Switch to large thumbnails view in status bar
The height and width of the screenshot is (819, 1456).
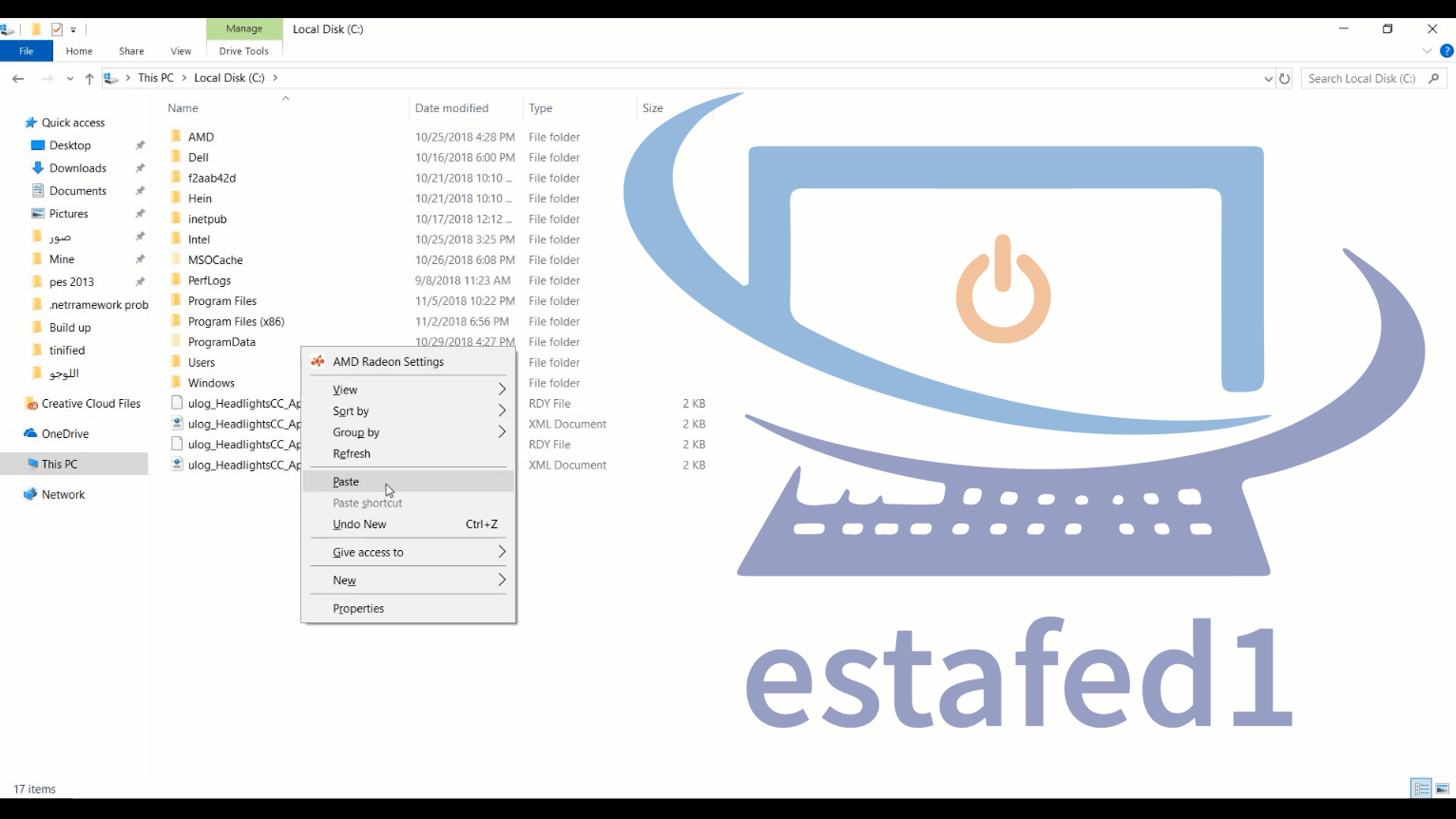tap(1443, 789)
